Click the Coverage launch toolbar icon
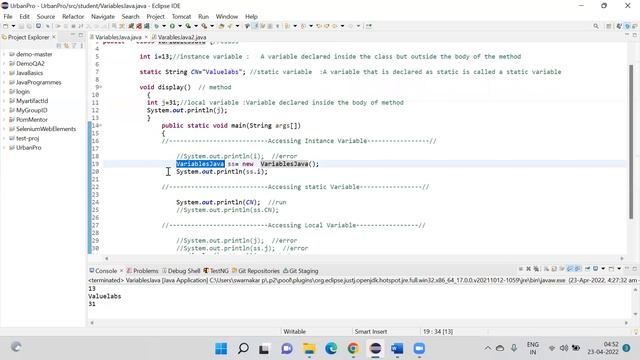This screenshot has width=640, height=360. 188,26
